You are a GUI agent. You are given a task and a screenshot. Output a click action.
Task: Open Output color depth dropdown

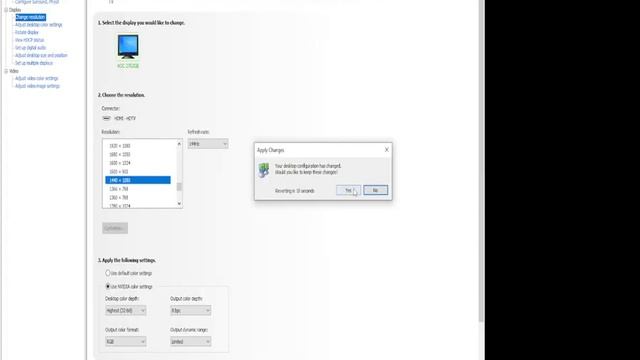coord(191,311)
